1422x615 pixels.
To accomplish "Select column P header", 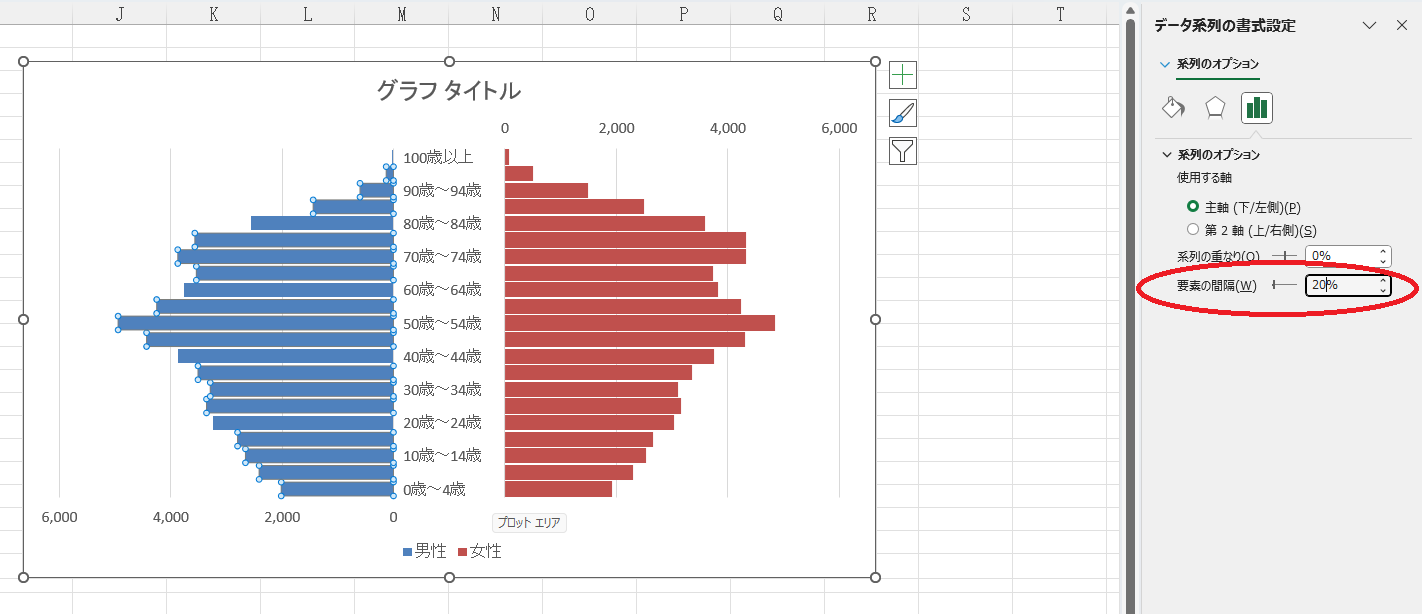I will coord(684,13).
